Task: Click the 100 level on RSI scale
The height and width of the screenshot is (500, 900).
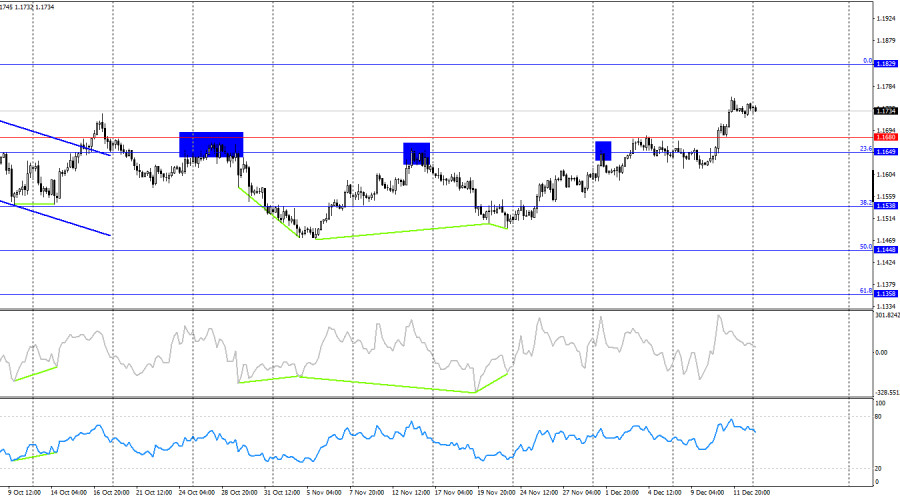Action: 880,404
